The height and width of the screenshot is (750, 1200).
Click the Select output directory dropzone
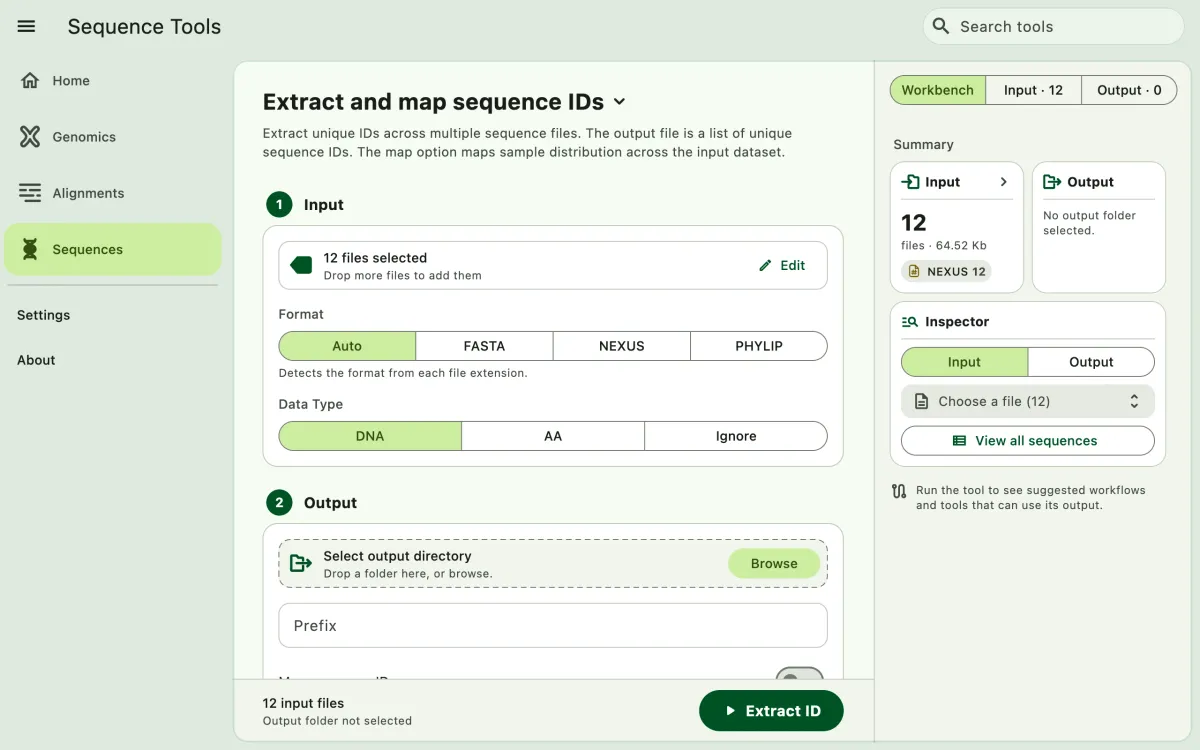coord(553,564)
